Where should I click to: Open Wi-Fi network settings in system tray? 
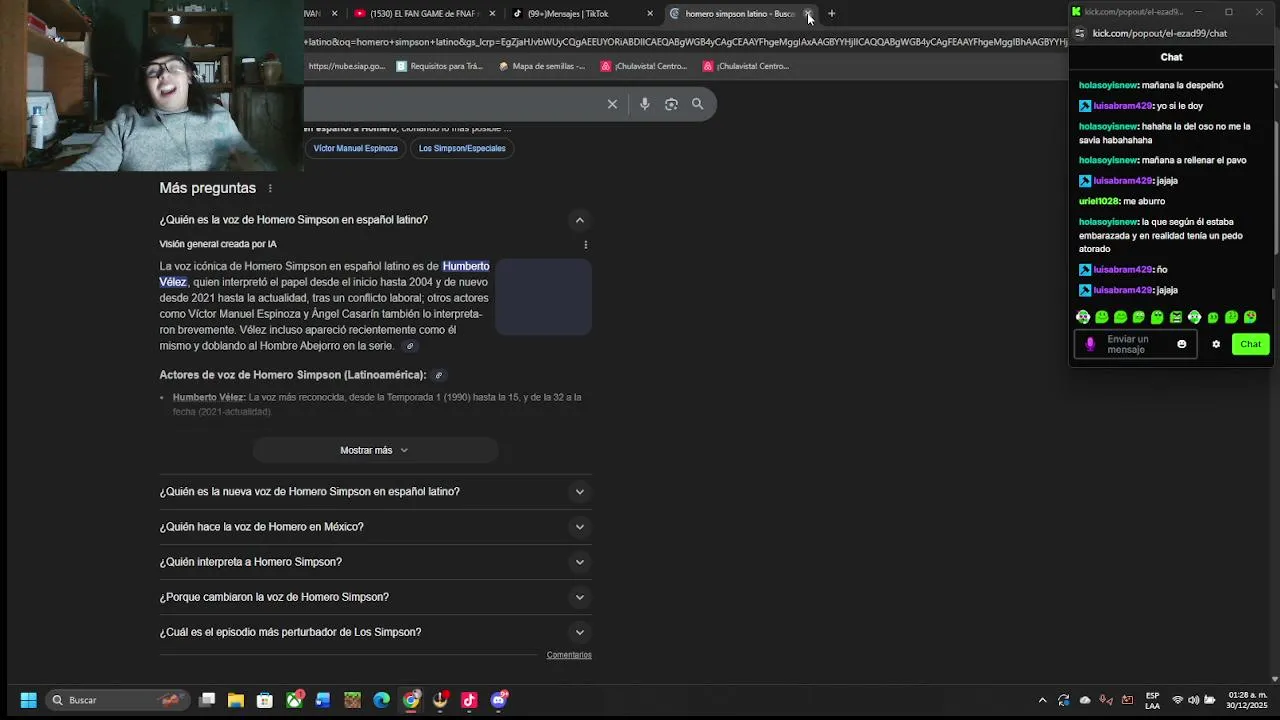[1177, 700]
